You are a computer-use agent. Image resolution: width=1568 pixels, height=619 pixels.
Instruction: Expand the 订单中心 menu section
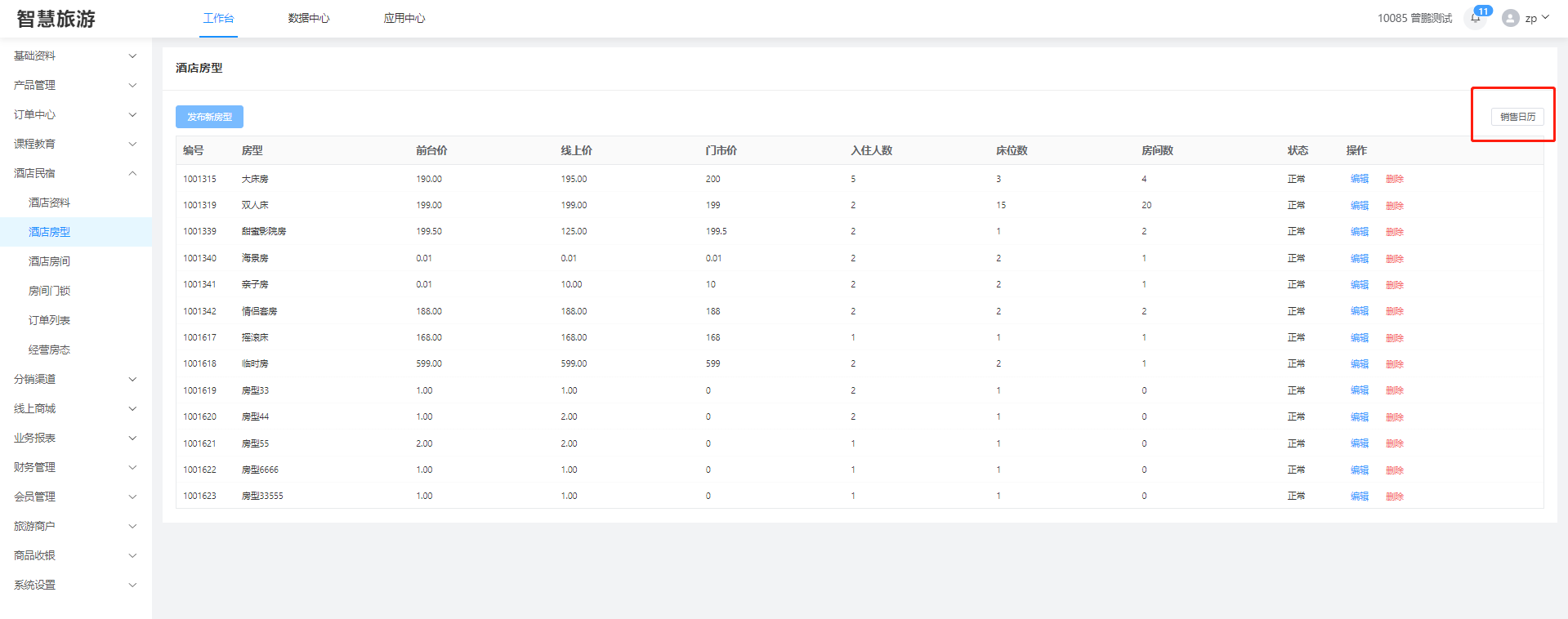75,114
